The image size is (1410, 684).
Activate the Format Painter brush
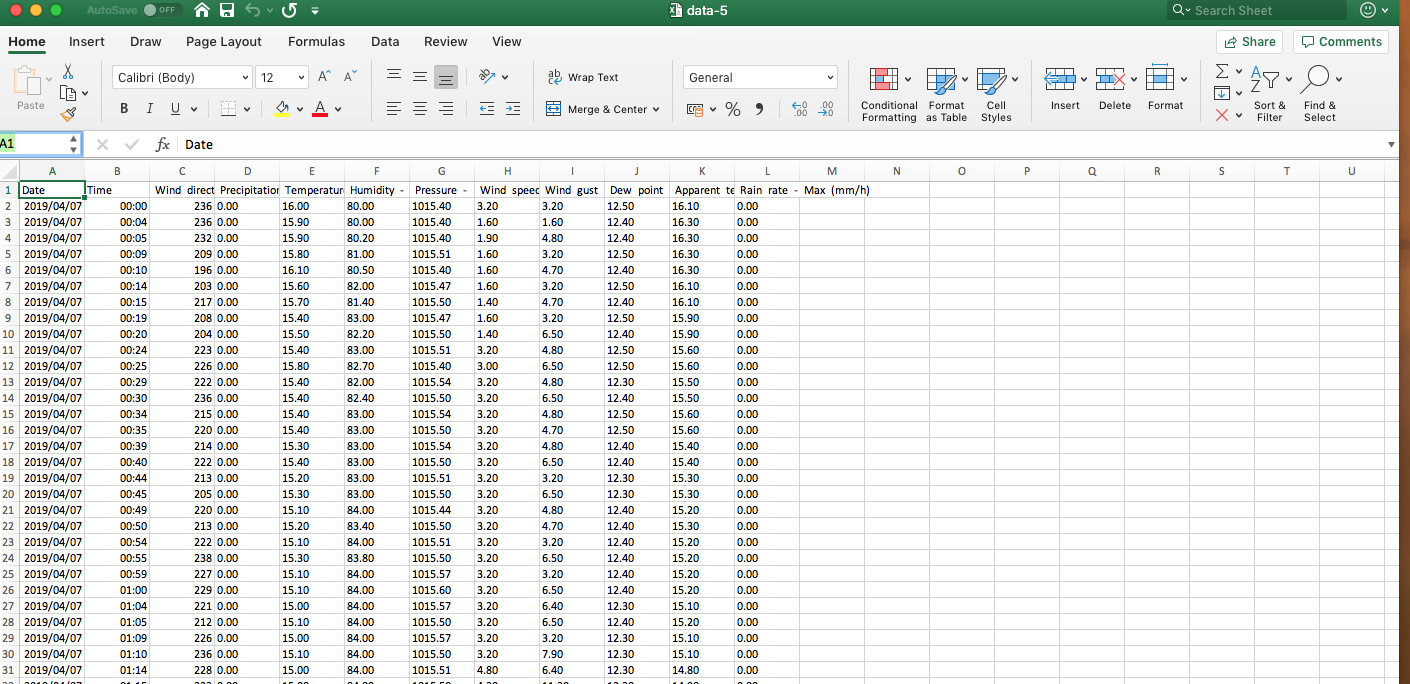tap(68, 114)
